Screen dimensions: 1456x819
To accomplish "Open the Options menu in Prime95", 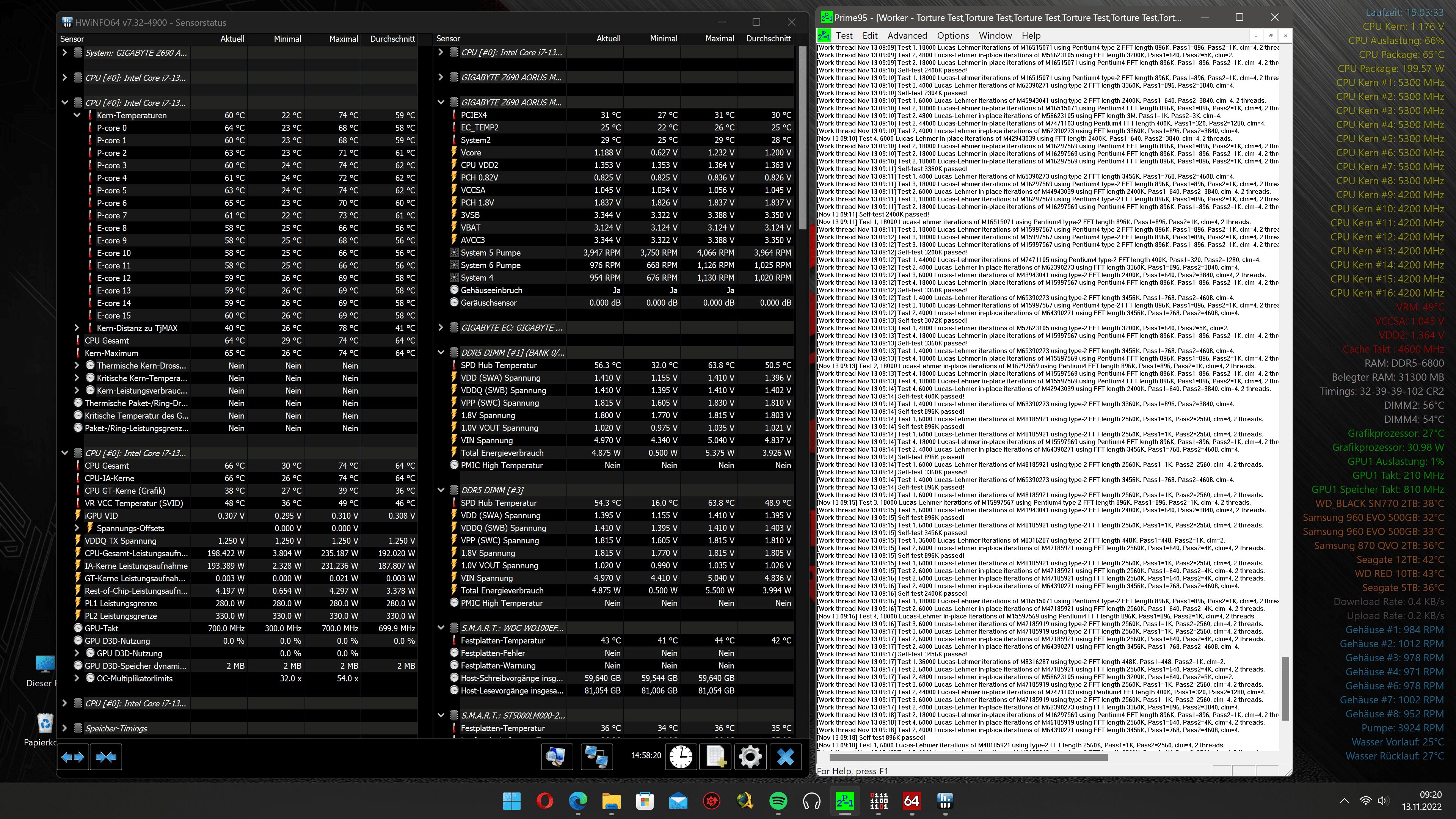I will pos(952,36).
